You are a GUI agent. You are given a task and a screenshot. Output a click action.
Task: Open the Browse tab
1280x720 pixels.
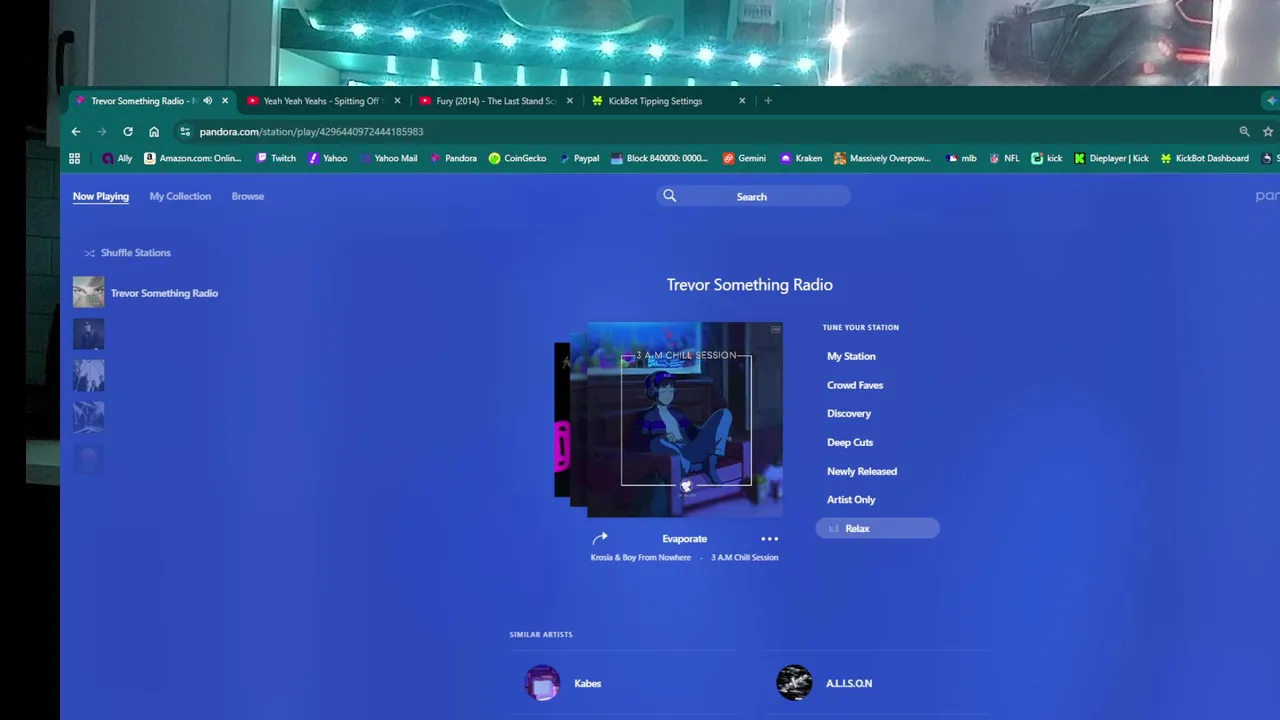(248, 196)
